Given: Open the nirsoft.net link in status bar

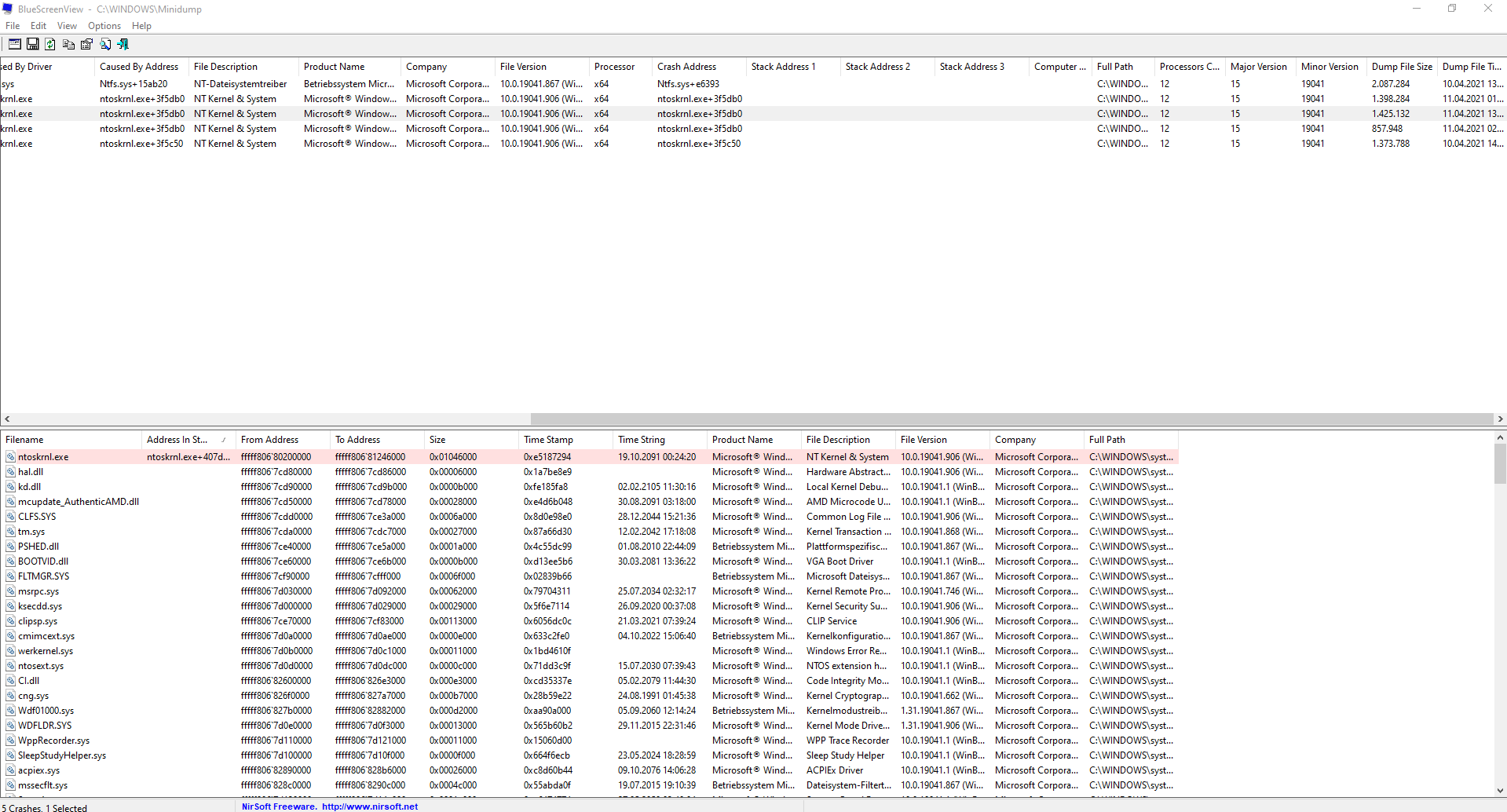Looking at the screenshot, I should [369, 807].
